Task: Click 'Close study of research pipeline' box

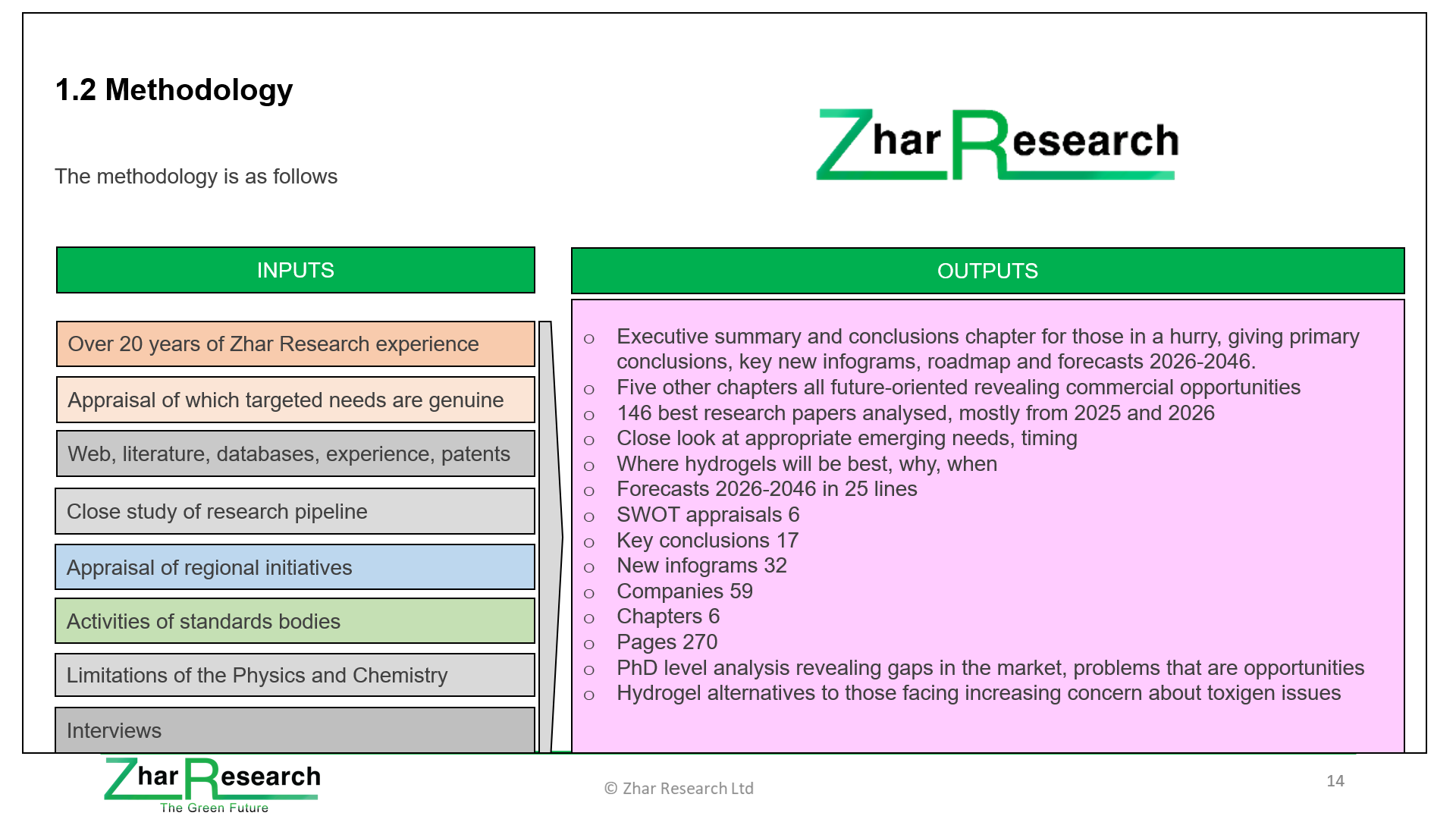Action: [x=295, y=511]
